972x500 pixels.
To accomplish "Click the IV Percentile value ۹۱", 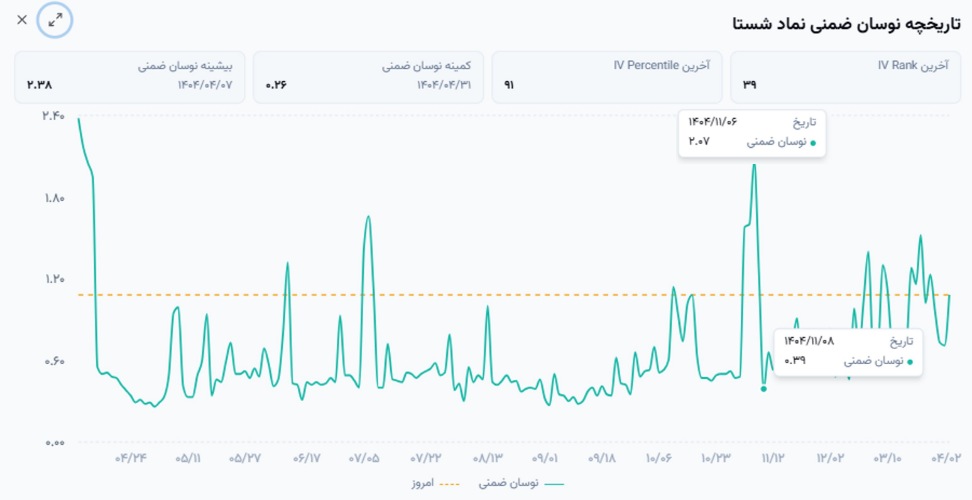I will (x=509, y=85).
